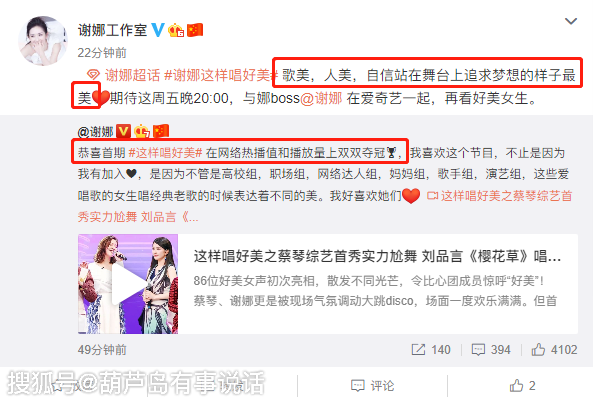This screenshot has height=402, width=593.
Task: Open the @谢娜 reposted author name
Action: coord(96,132)
